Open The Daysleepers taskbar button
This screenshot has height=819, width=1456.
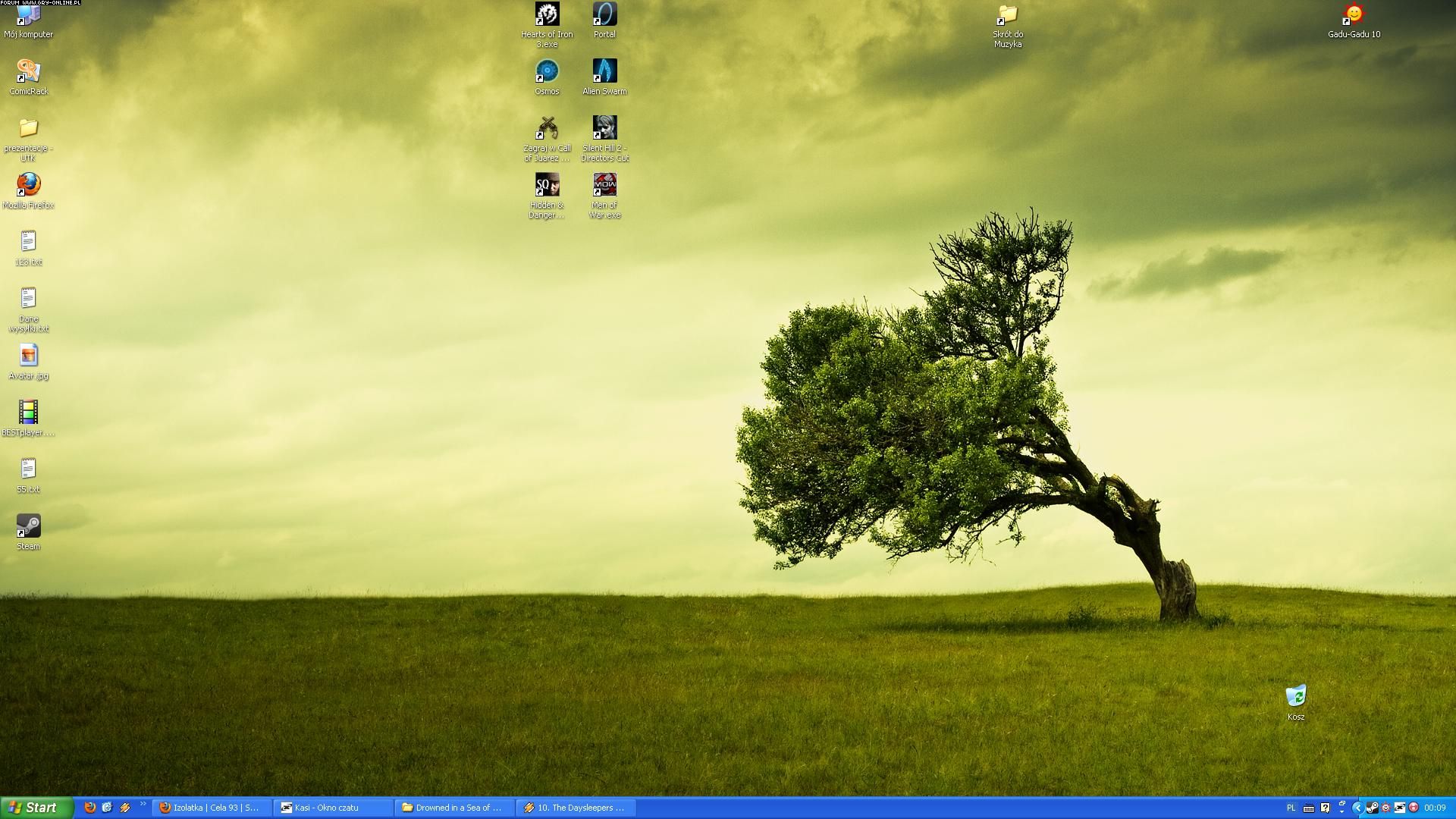tap(575, 808)
